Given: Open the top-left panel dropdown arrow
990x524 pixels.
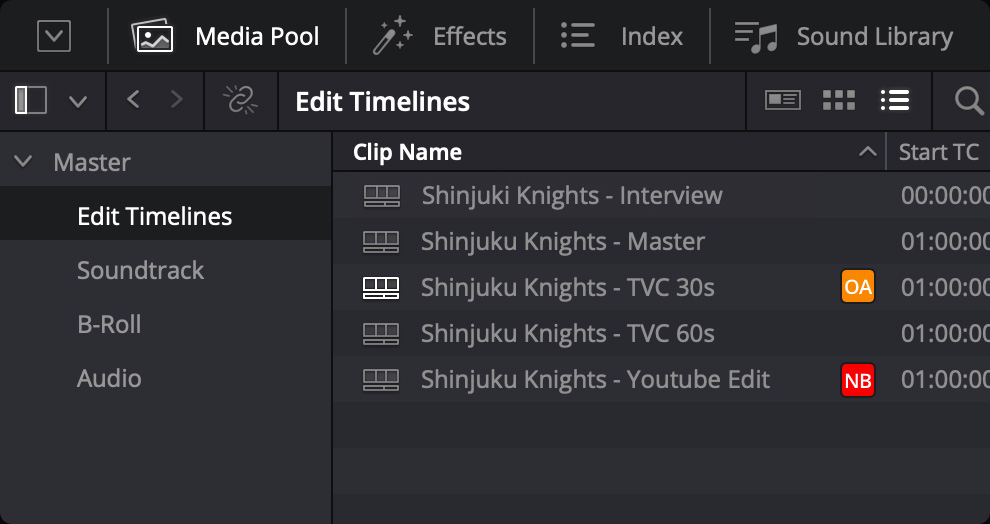Looking at the screenshot, I should (x=53, y=37).
